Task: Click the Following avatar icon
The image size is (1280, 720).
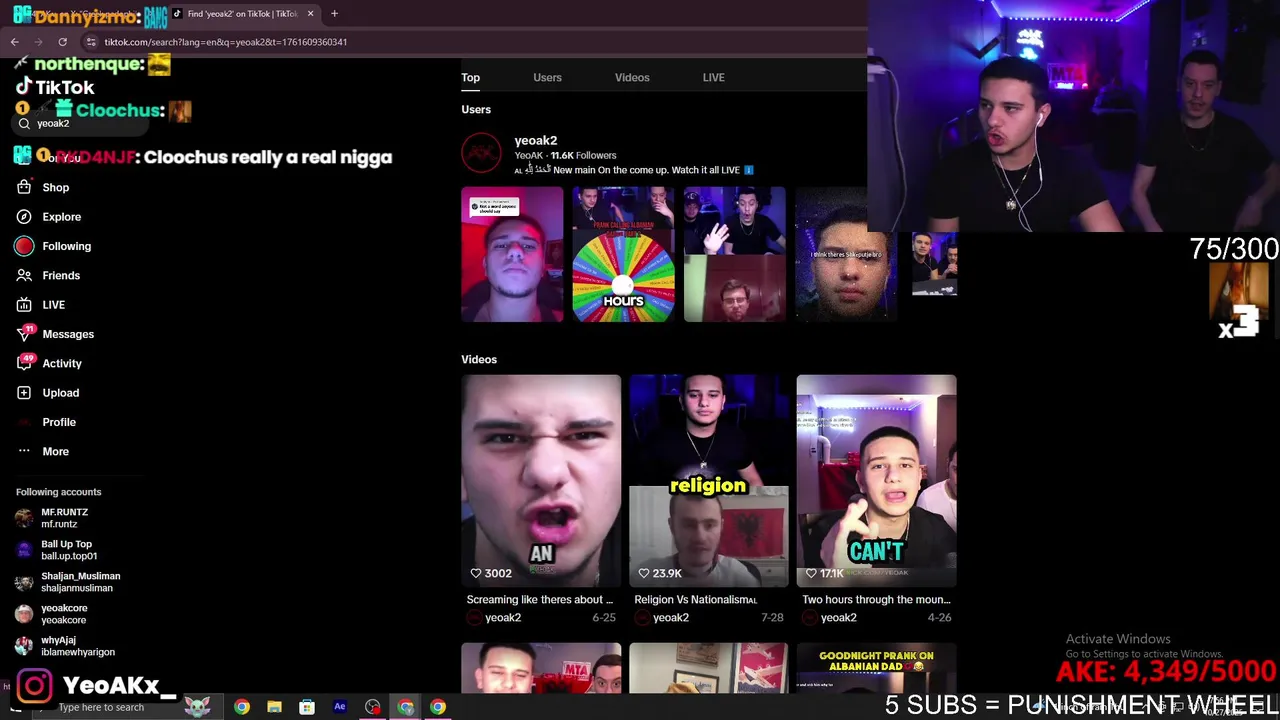Action: click(24, 246)
